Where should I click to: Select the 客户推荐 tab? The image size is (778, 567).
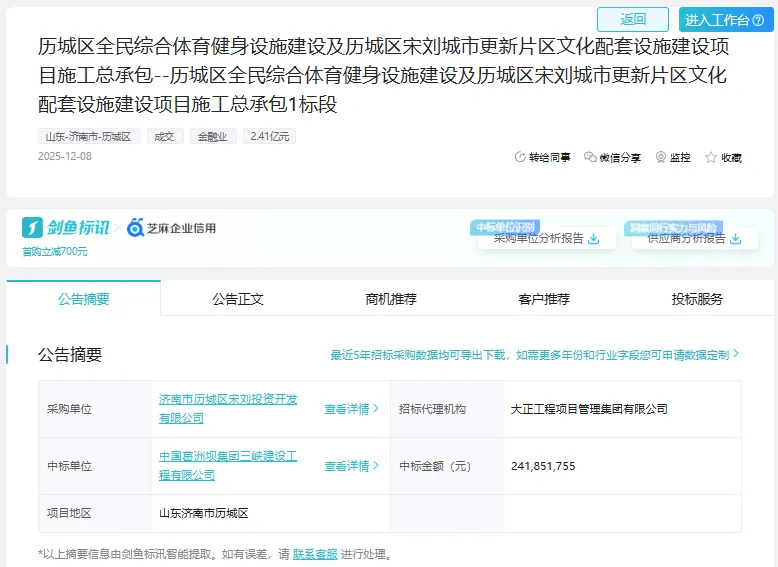544,299
